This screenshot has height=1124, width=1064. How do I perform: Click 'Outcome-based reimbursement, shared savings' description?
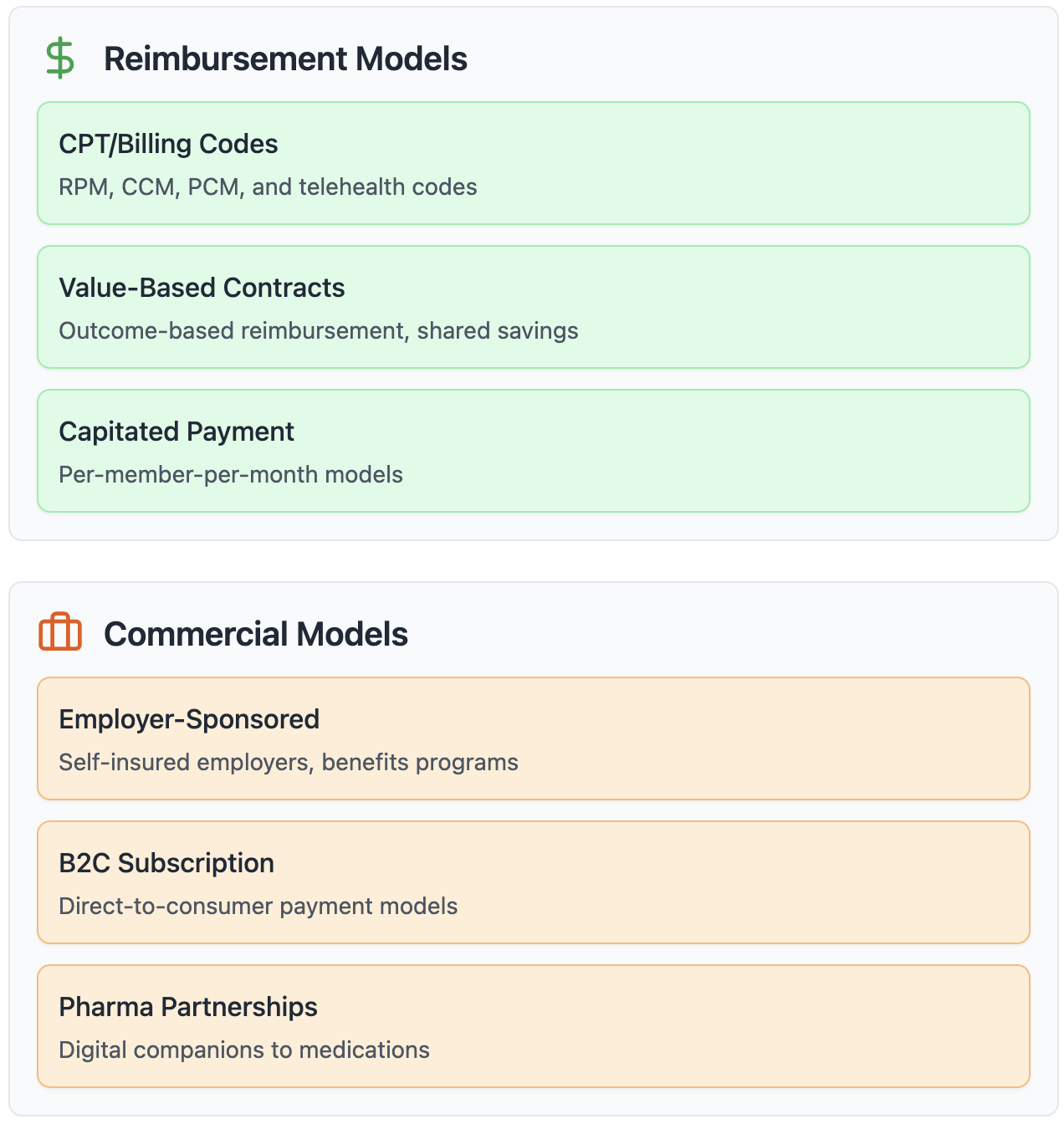[318, 330]
